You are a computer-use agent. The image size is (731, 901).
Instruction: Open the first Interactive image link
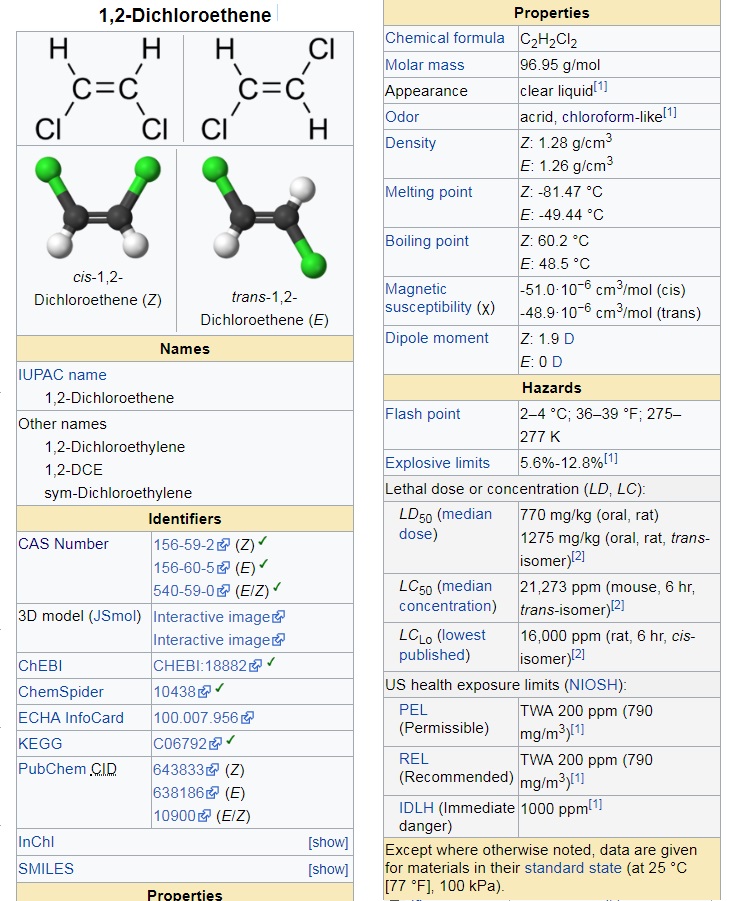point(218,617)
